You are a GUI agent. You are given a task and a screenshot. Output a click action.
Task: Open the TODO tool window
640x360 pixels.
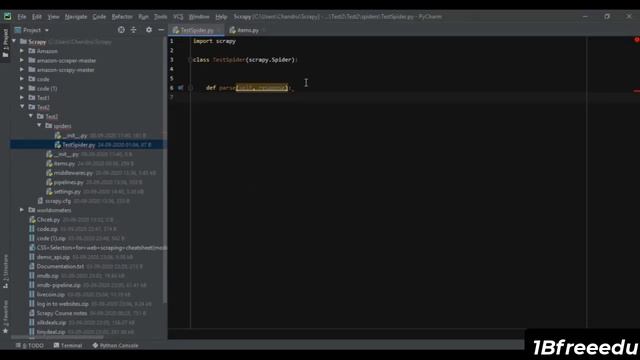coord(29,345)
